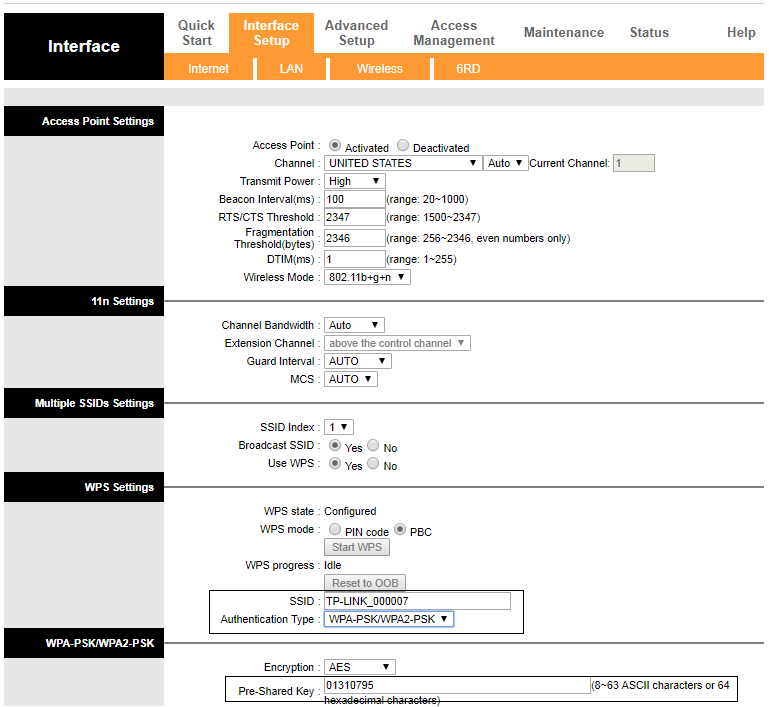Click the Start WPS button

[x=357, y=547]
